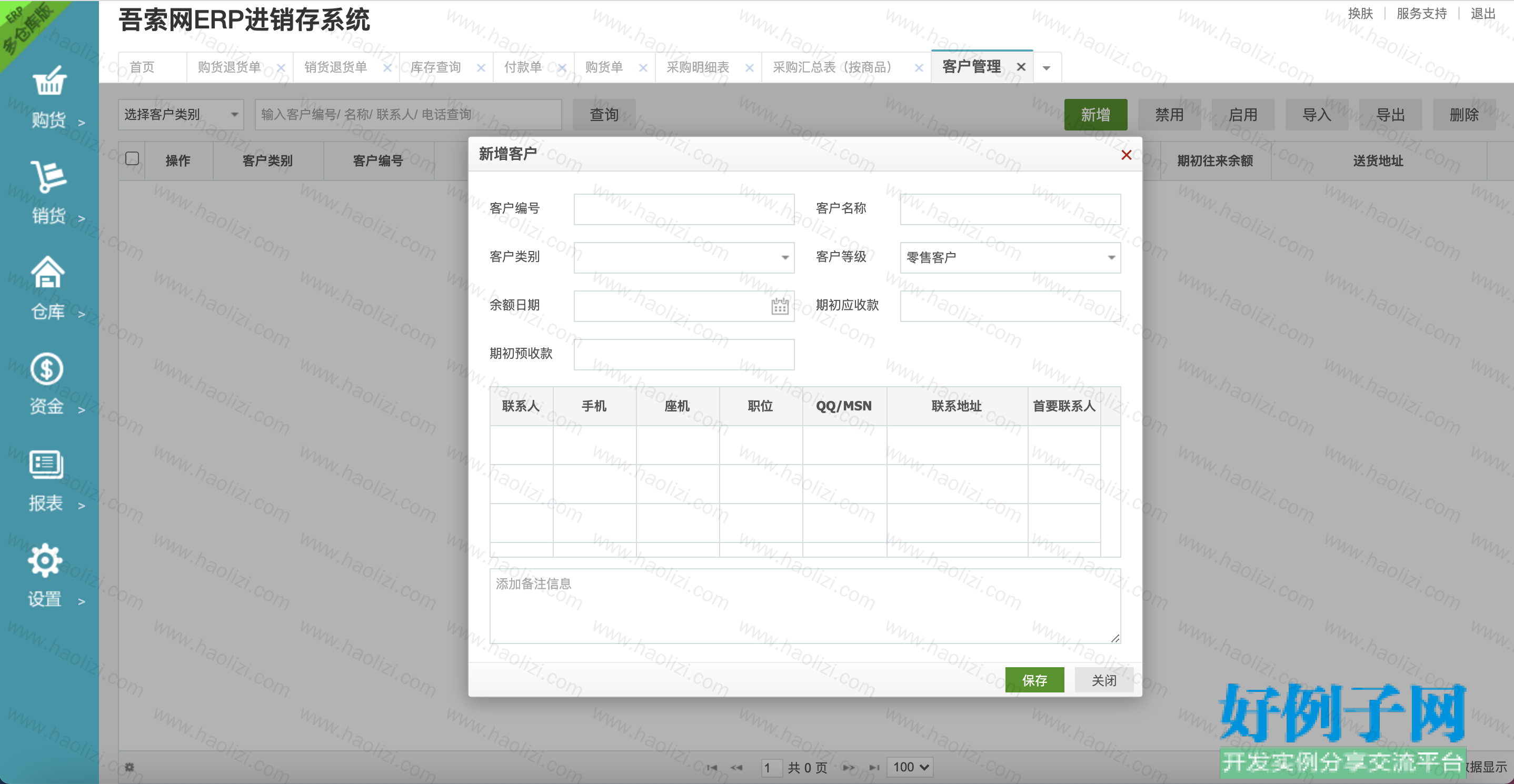Screen dimensions: 1514x784
Task: Open the tab list overflow arrow
Action: [x=1046, y=68]
